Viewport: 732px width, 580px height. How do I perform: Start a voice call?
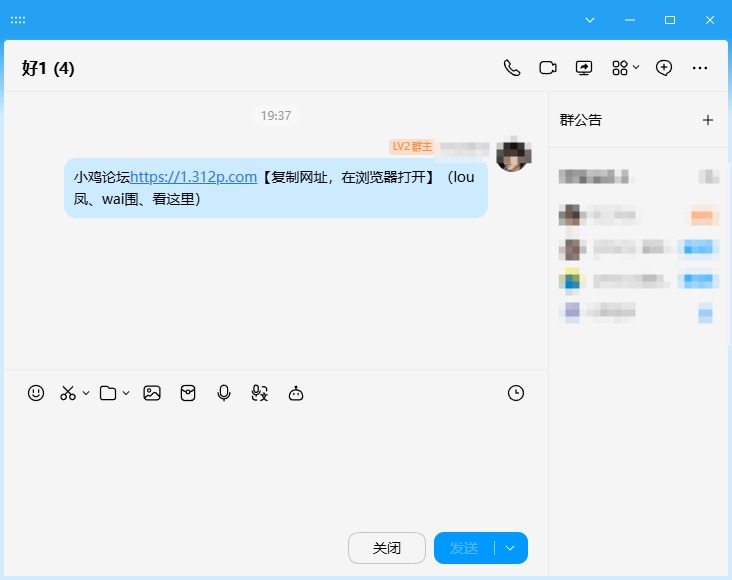click(512, 68)
